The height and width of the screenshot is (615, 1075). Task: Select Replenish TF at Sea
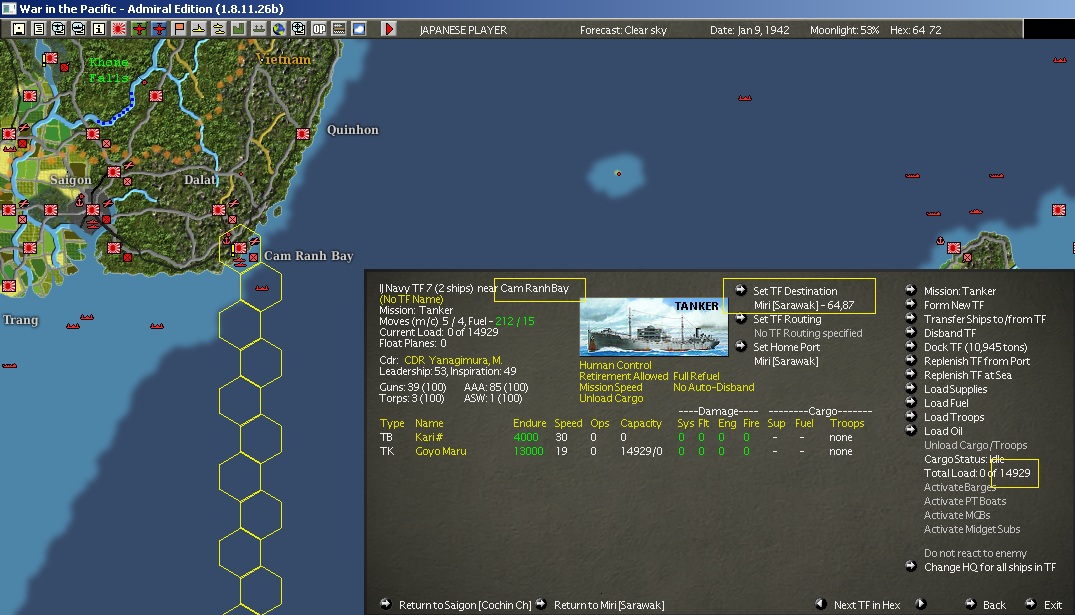pos(967,376)
